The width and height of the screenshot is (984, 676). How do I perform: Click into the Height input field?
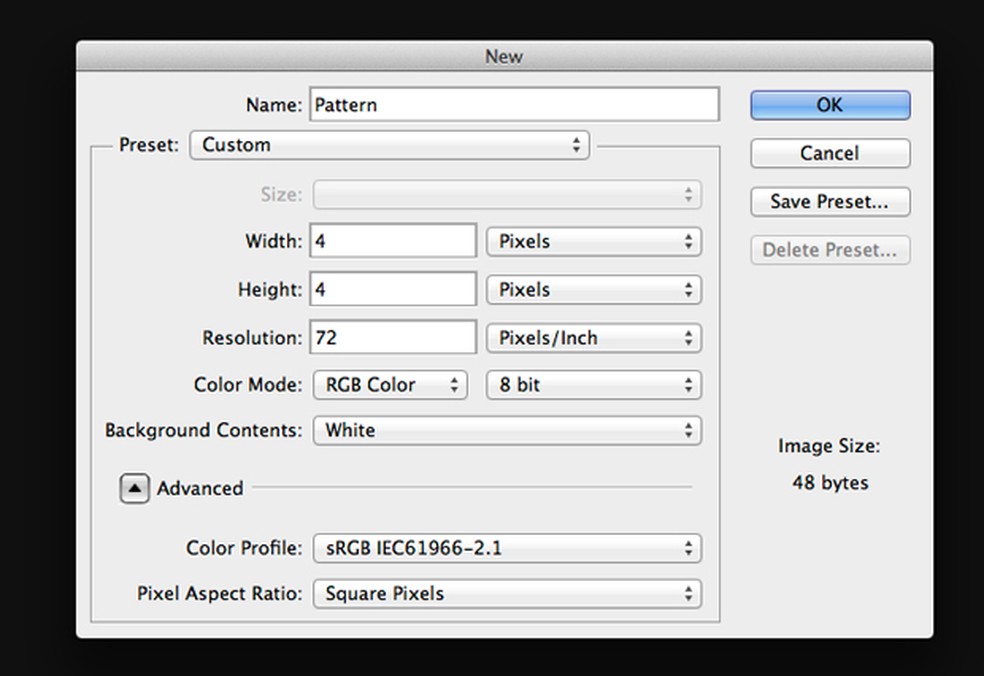(393, 290)
